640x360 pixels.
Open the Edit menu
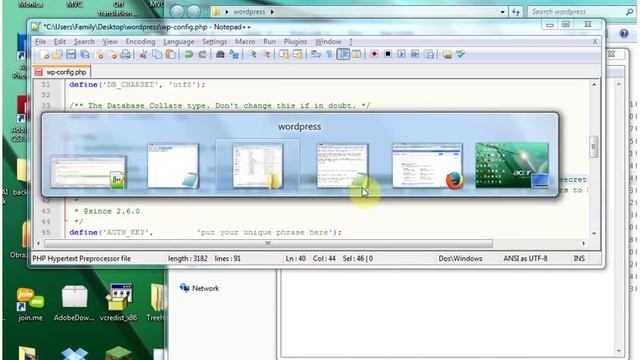[x=60, y=42]
